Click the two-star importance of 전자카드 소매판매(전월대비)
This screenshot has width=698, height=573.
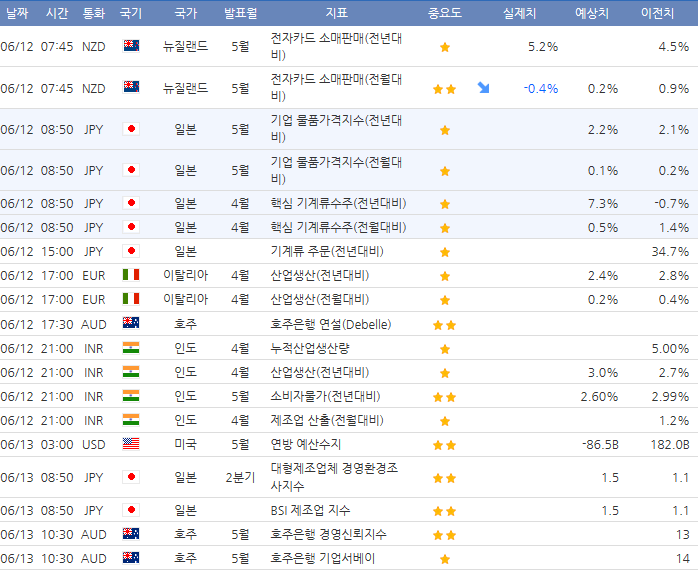[x=445, y=89]
